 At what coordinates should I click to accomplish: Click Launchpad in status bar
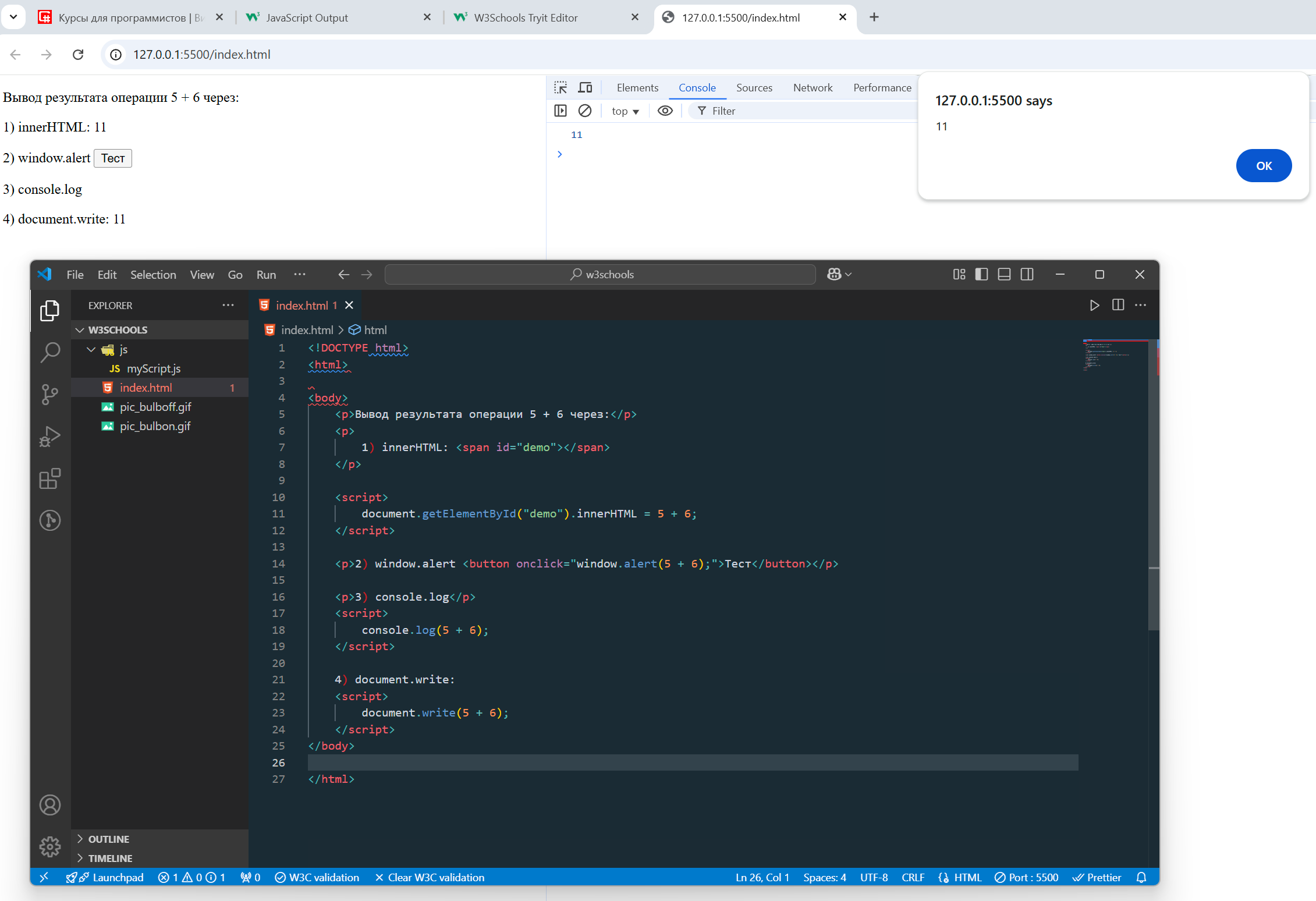tap(105, 877)
